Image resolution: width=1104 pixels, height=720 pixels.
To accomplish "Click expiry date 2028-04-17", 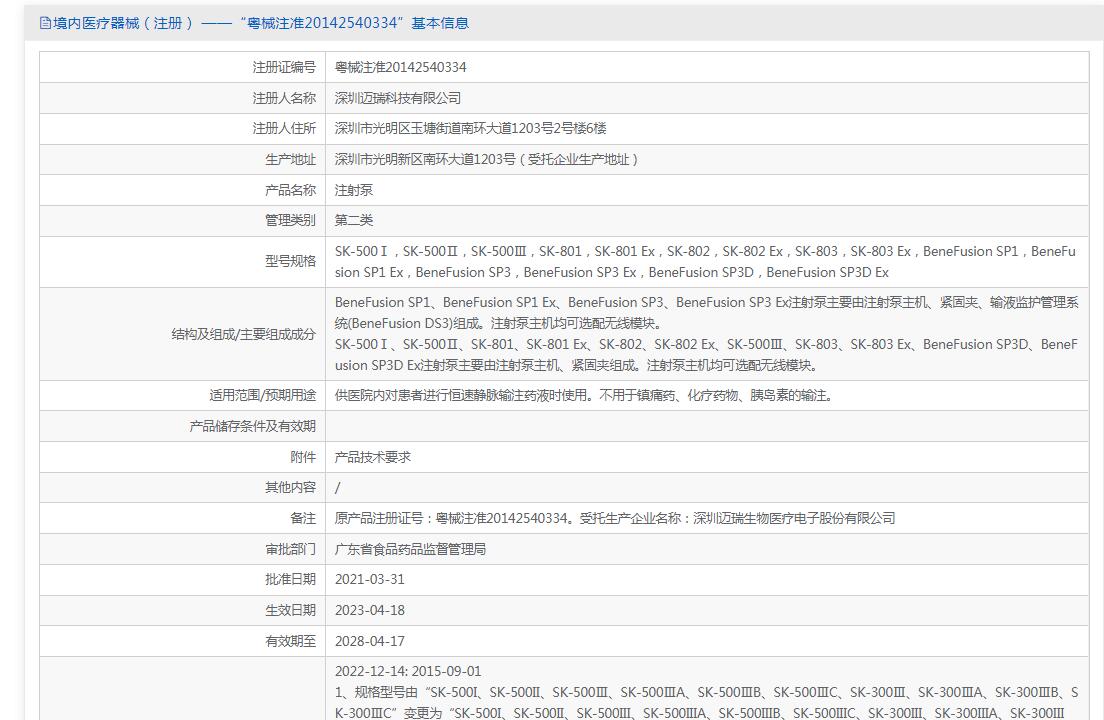I will [x=370, y=642].
